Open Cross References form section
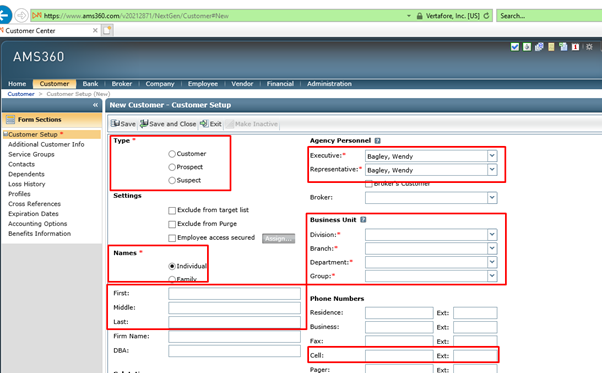 pyautogui.click(x=34, y=204)
